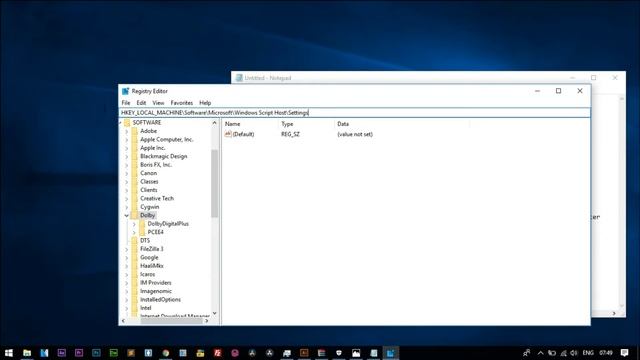Select the HaaliMkx key
This screenshot has width=640, height=360.
pos(152,266)
